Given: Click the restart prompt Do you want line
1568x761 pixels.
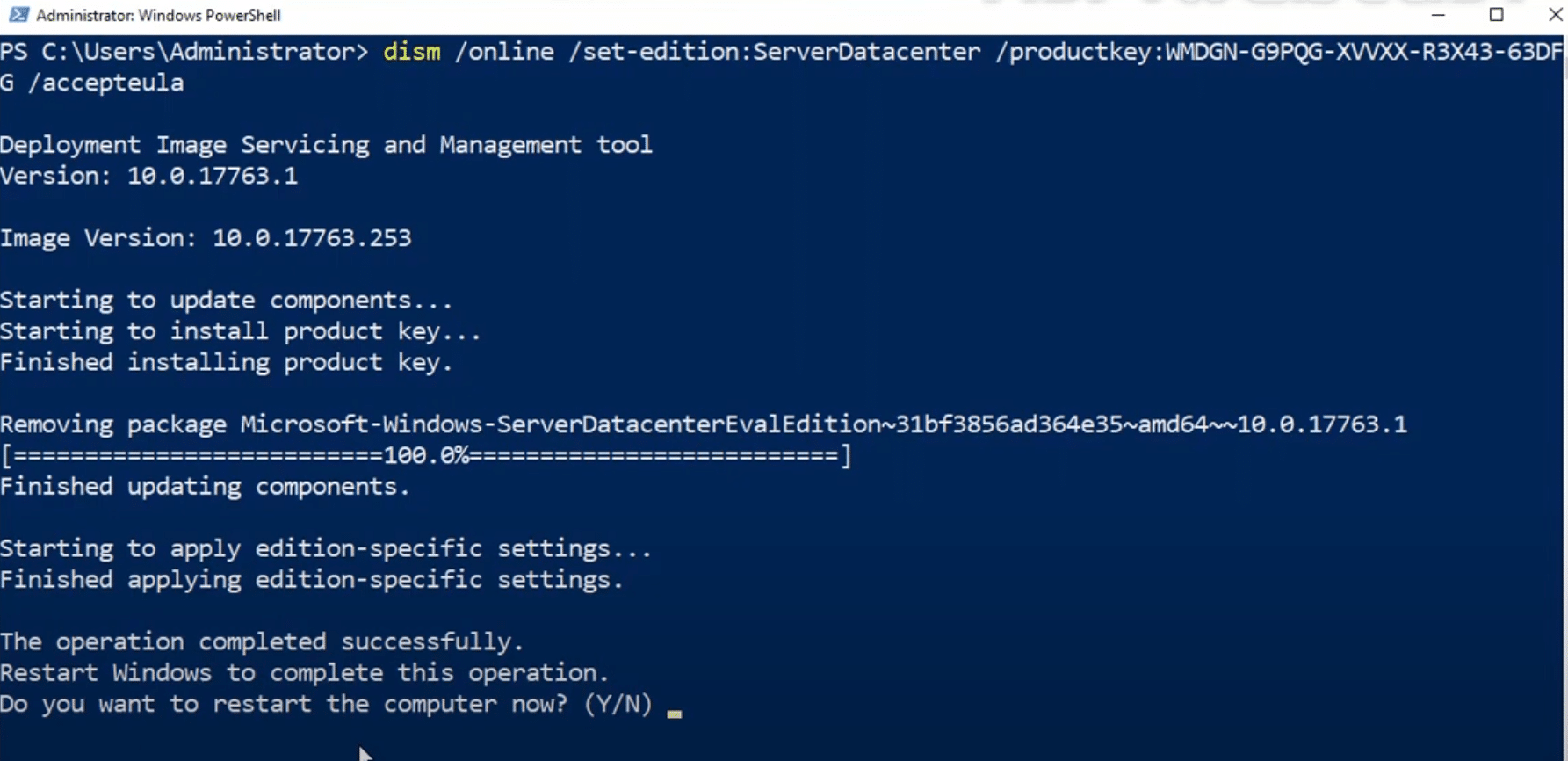Looking at the screenshot, I should [325, 703].
